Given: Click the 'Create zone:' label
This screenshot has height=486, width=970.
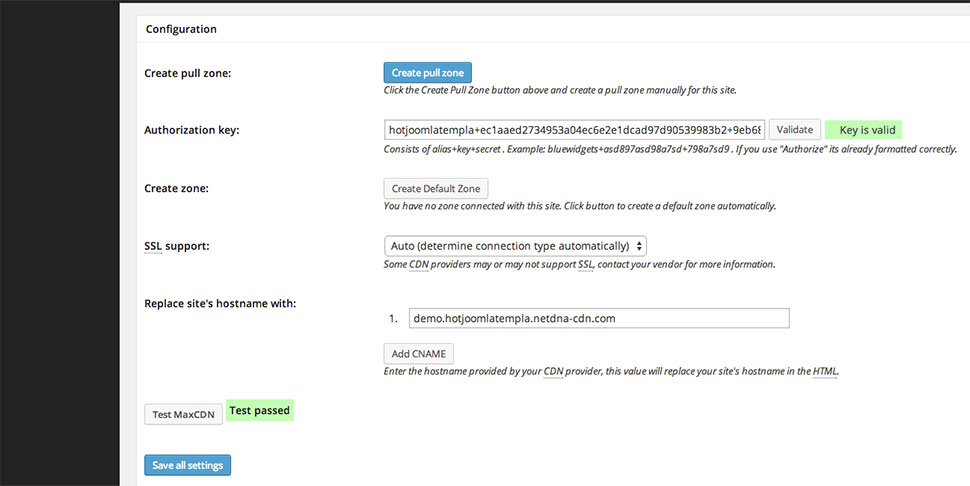Looking at the screenshot, I should tap(176, 188).
